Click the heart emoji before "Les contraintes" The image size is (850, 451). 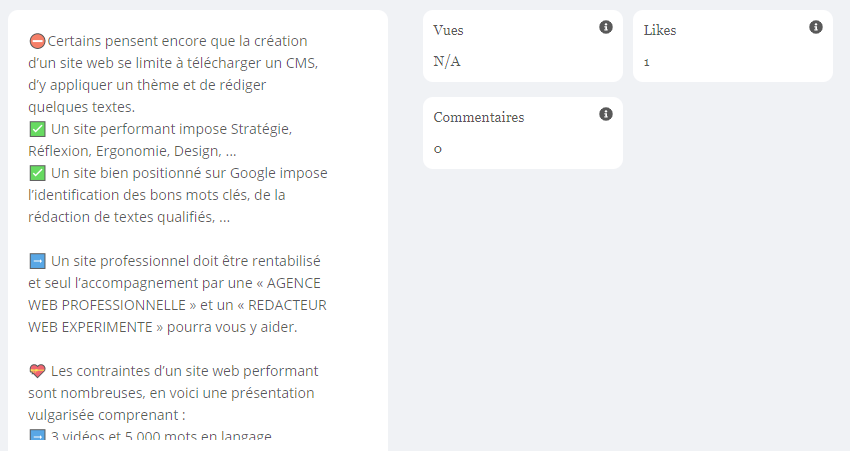click(37, 371)
